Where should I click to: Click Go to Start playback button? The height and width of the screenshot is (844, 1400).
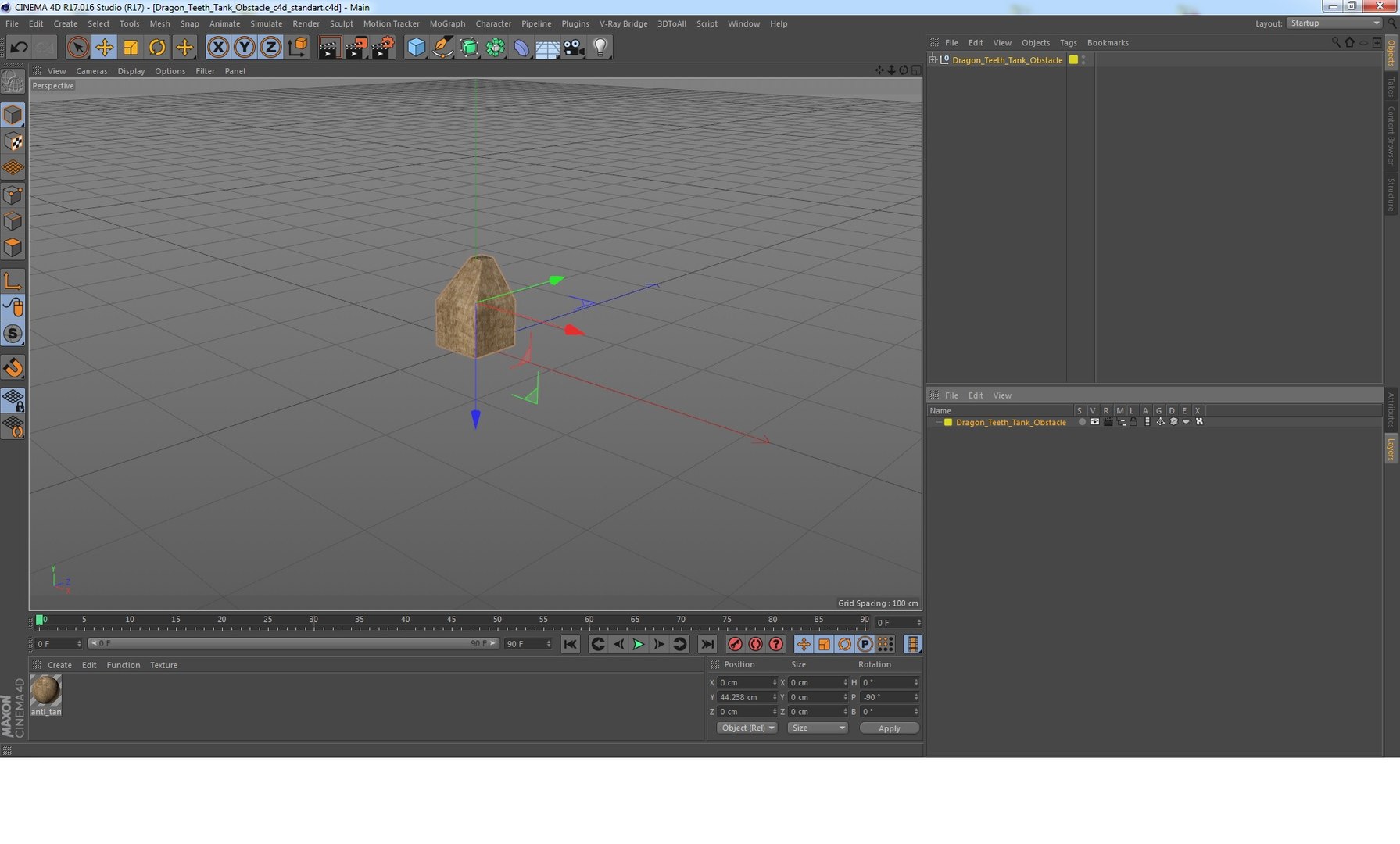tap(571, 644)
